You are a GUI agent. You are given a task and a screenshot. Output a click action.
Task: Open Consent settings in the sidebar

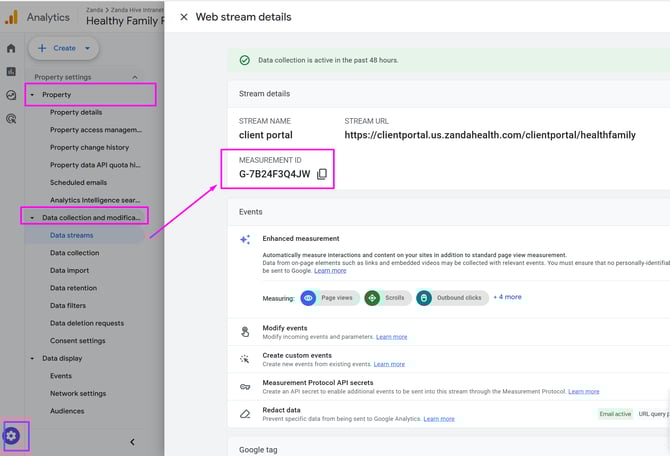click(77, 340)
